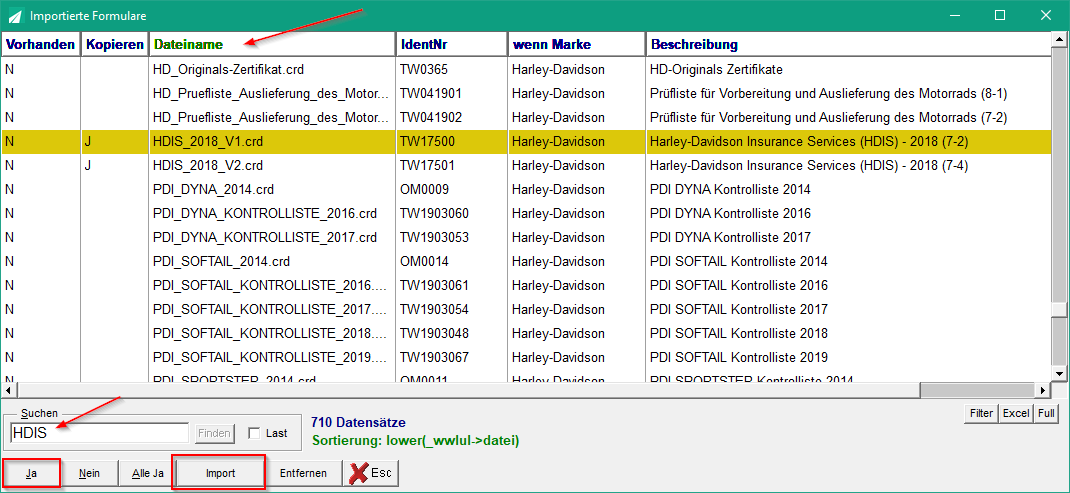The image size is (1070, 493).
Task: Click the Finden button
Action: point(214,433)
